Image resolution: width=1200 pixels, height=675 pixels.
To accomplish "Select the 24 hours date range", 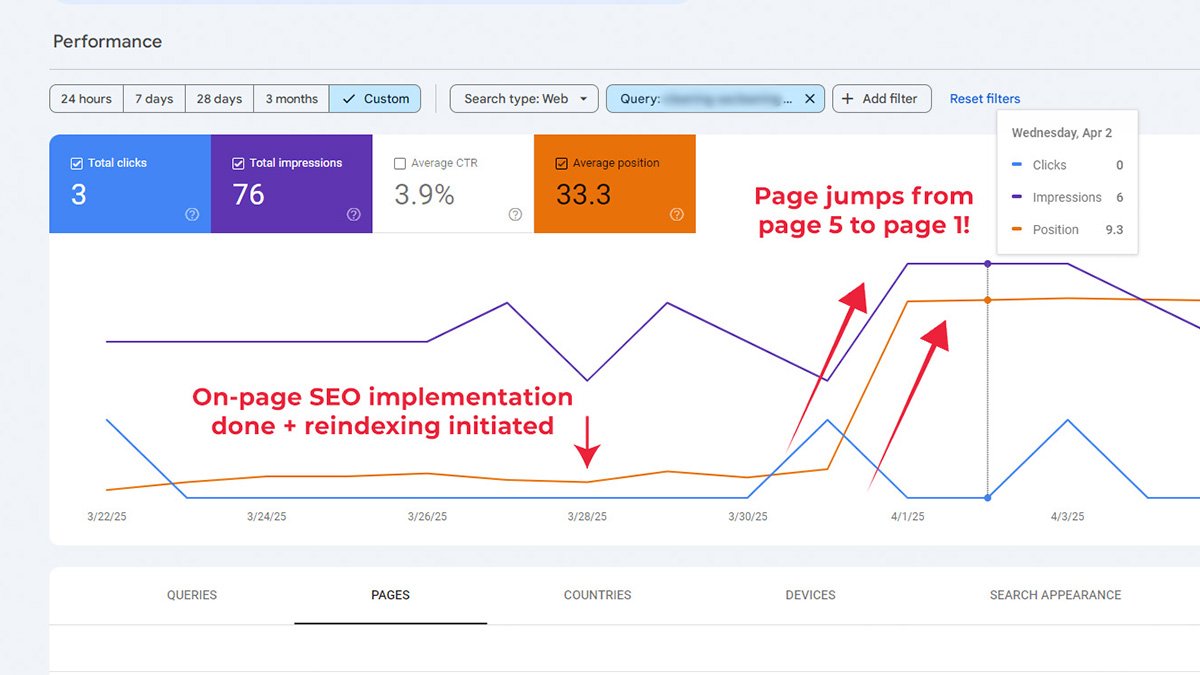I will coord(86,99).
